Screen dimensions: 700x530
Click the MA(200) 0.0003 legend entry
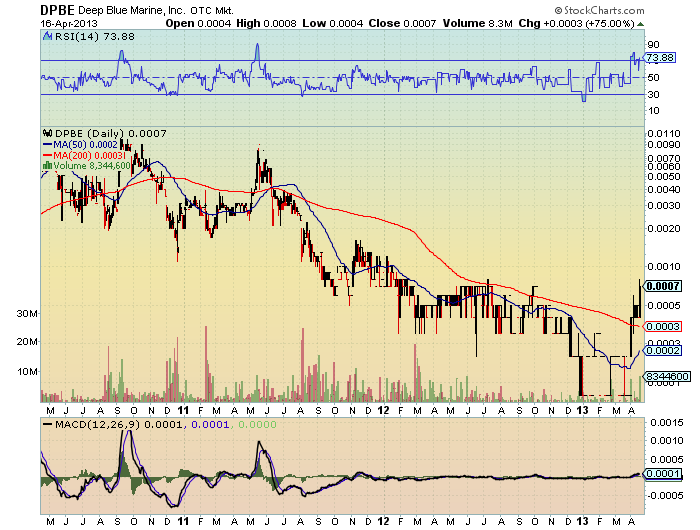[x=84, y=155]
